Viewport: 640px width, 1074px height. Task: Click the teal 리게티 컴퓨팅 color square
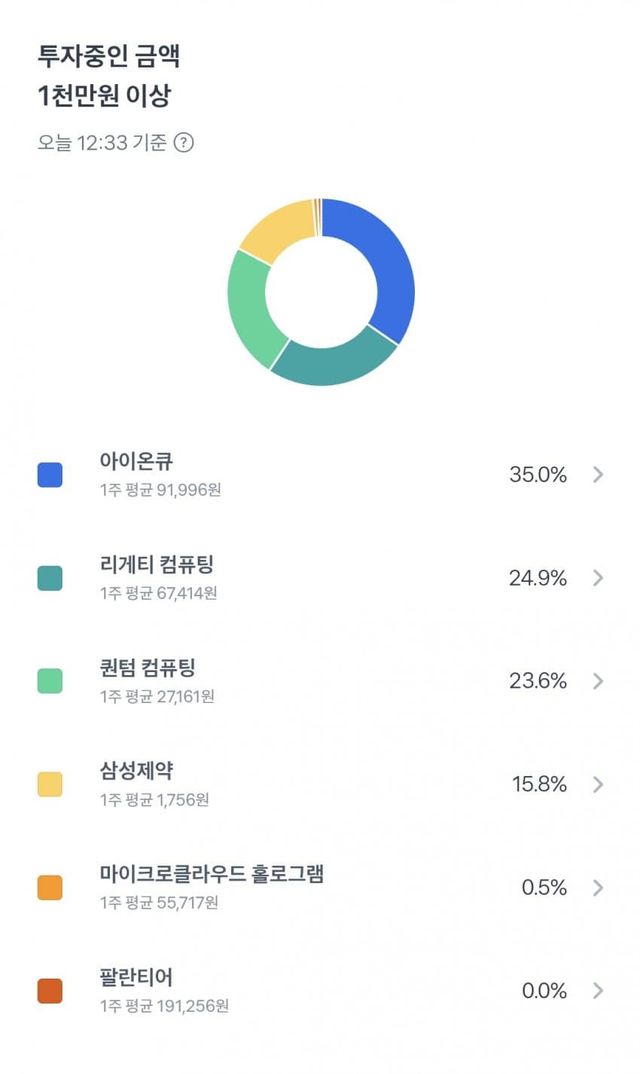point(50,578)
